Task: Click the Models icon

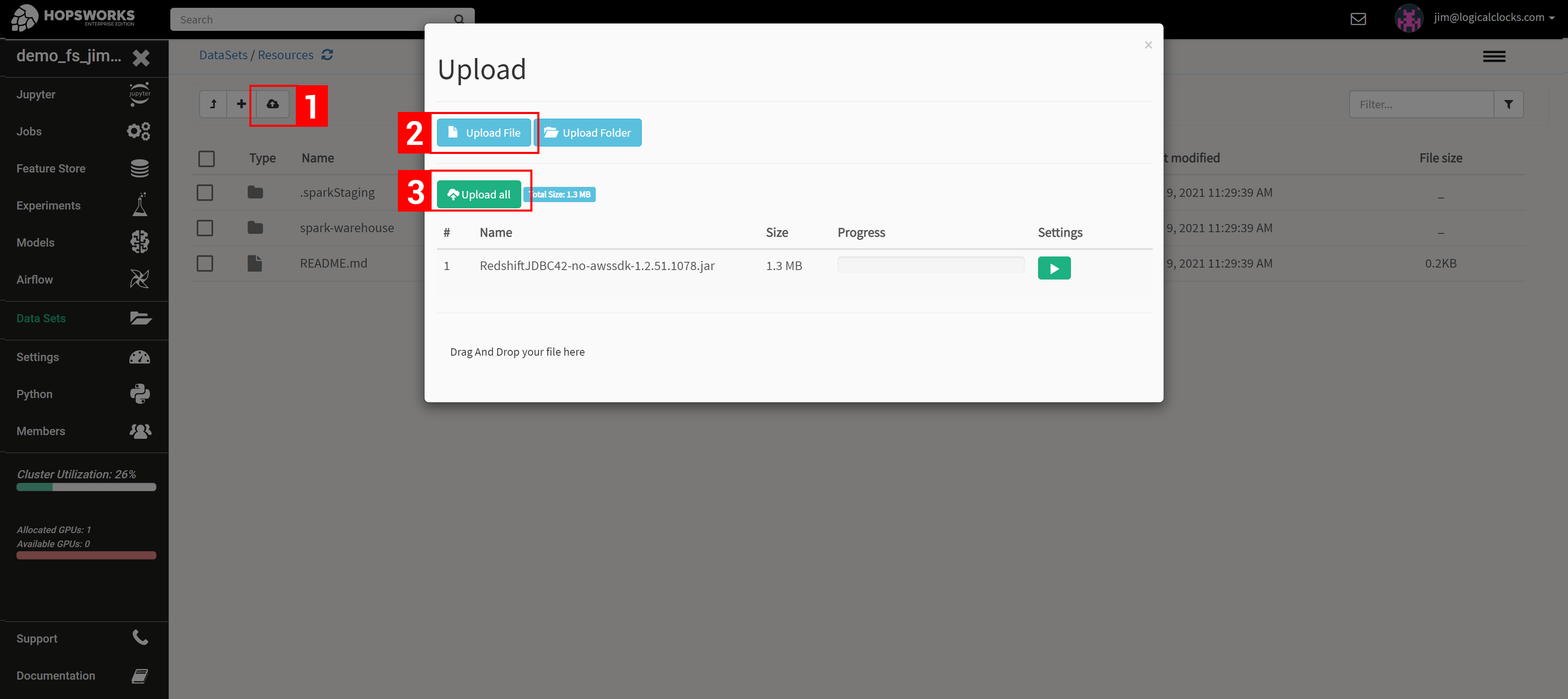Action: (x=139, y=242)
